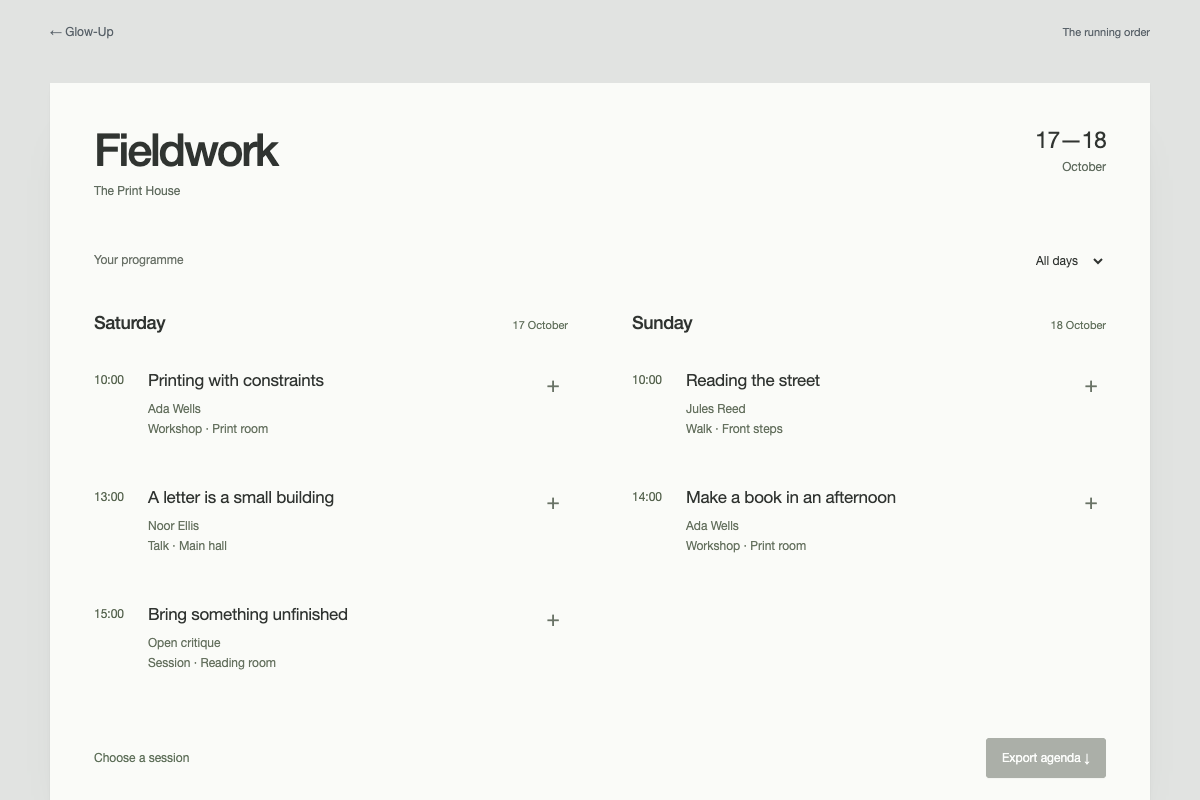Click the Your programme label
The height and width of the screenshot is (800, 1200).
coord(139,260)
